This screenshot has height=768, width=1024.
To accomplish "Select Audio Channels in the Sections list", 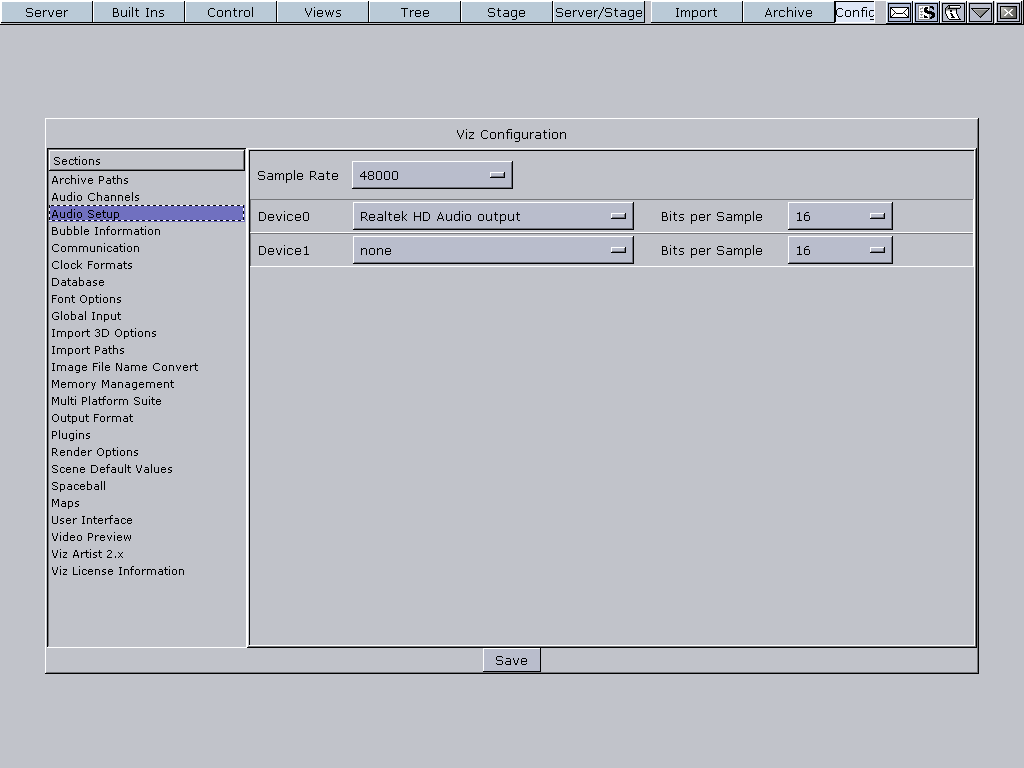I will click(x=95, y=197).
